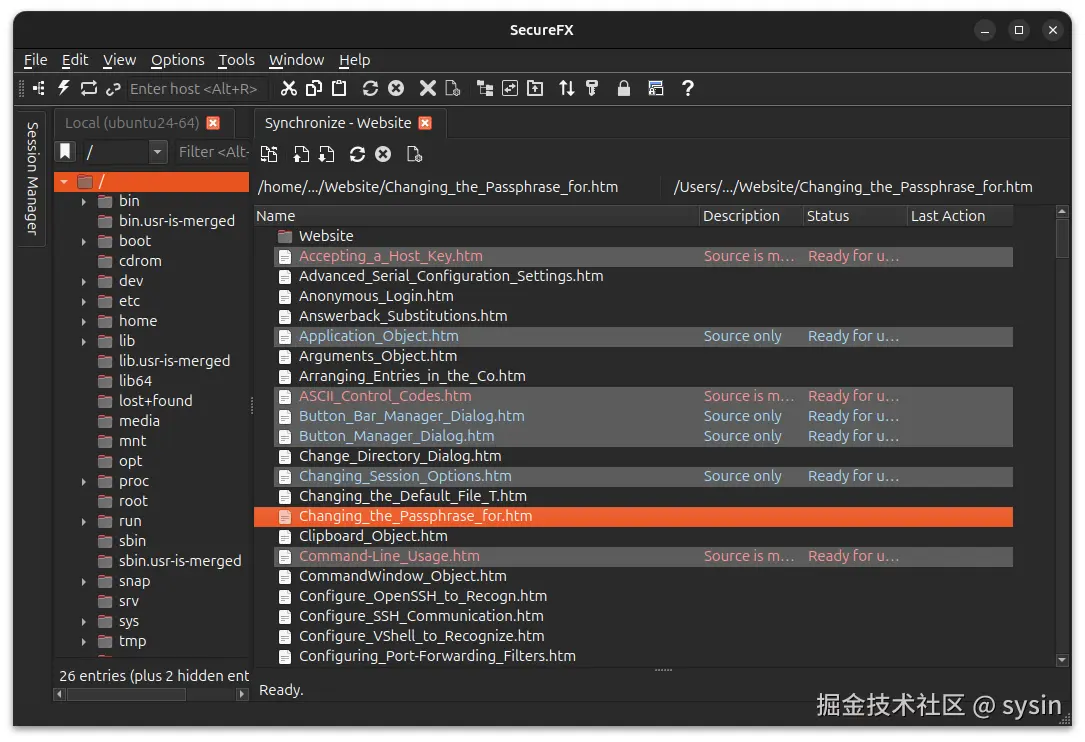This screenshot has height=742, width=1085.
Task: Open the Quick Connect lightning icon
Action: click(63, 88)
